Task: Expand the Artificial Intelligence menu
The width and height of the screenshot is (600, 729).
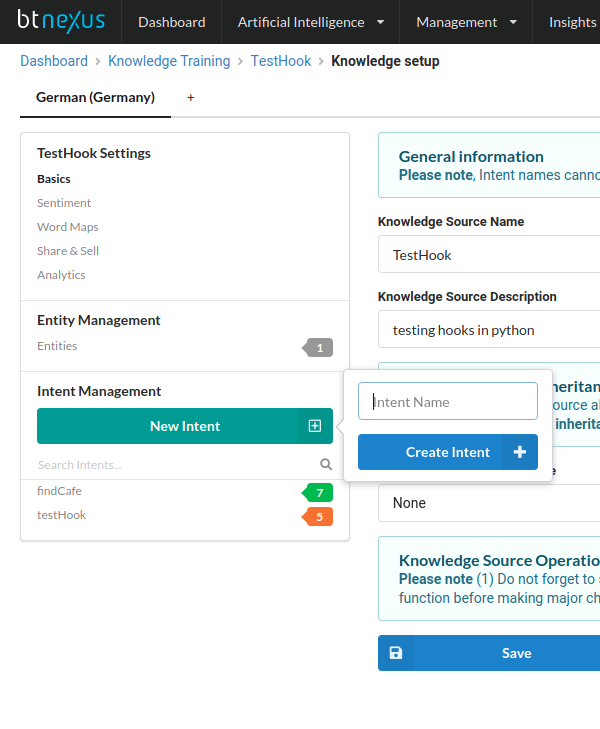Action: pos(310,22)
